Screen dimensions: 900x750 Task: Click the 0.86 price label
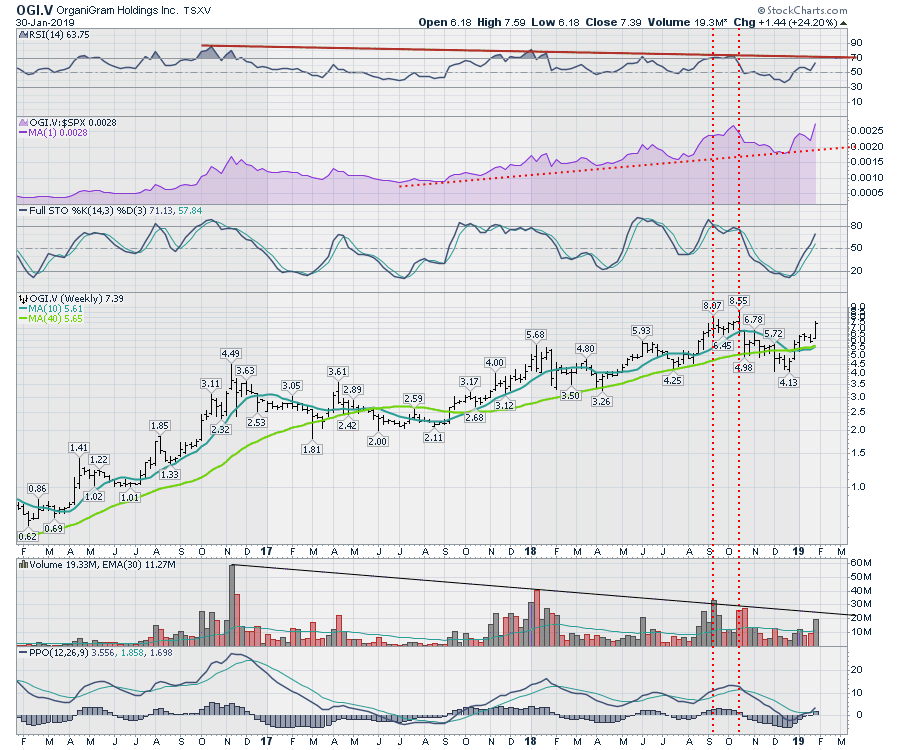point(37,489)
